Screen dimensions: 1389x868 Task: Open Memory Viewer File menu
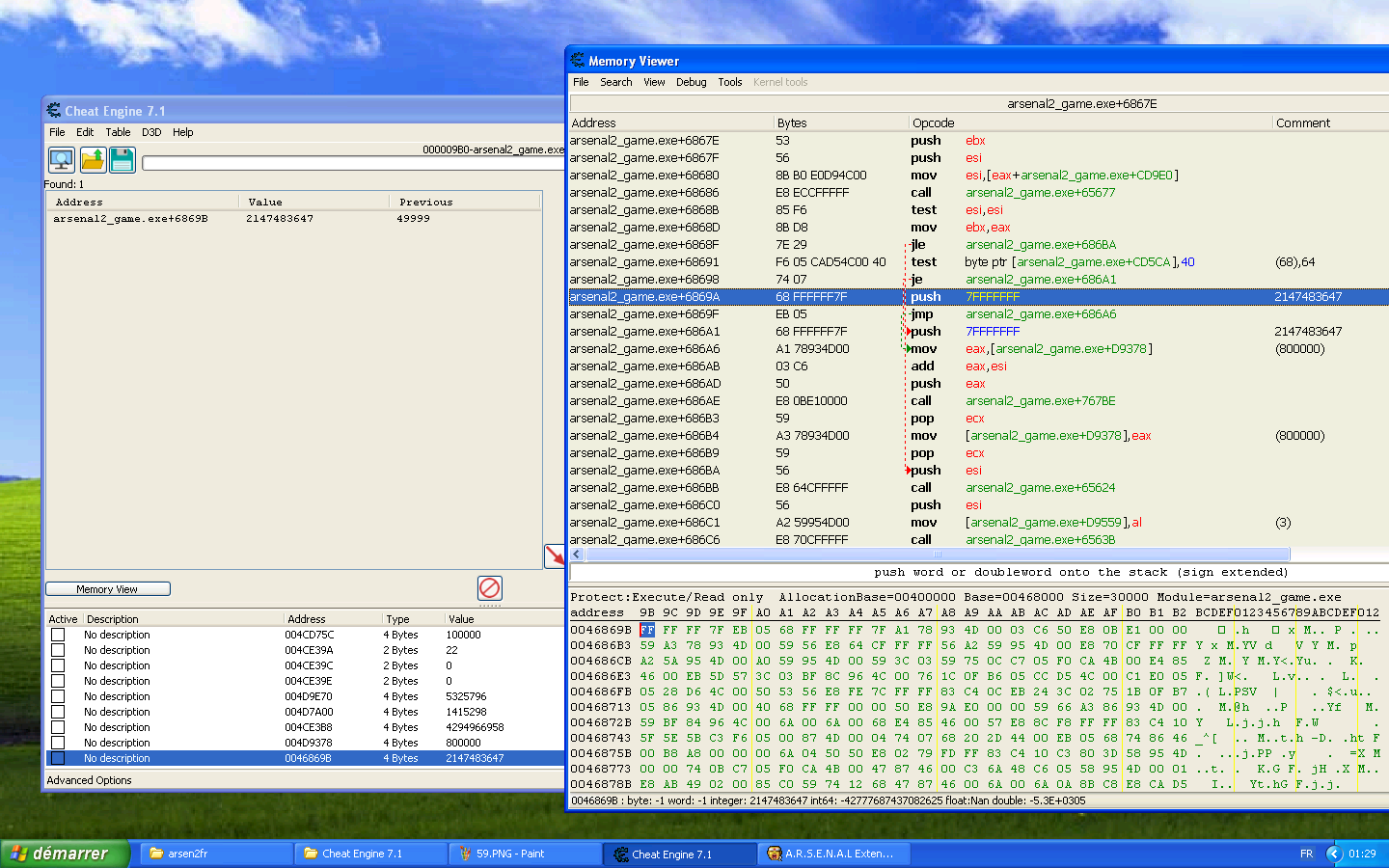click(581, 82)
